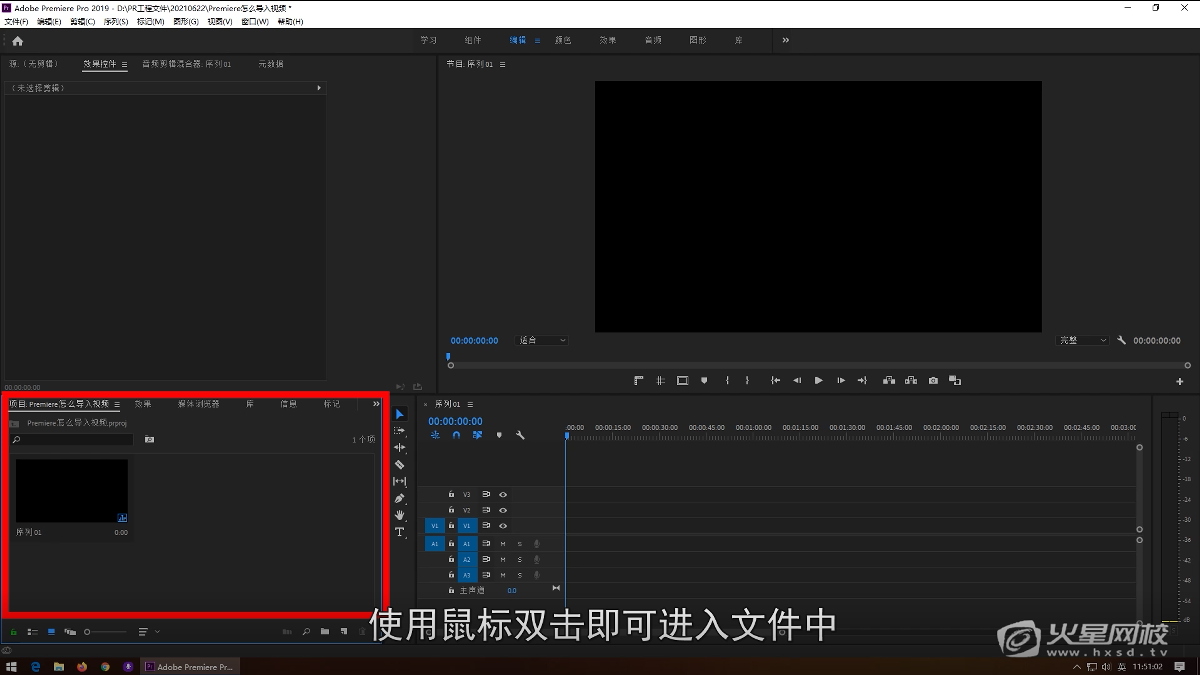Select the Hand tool

coord(400,515)
